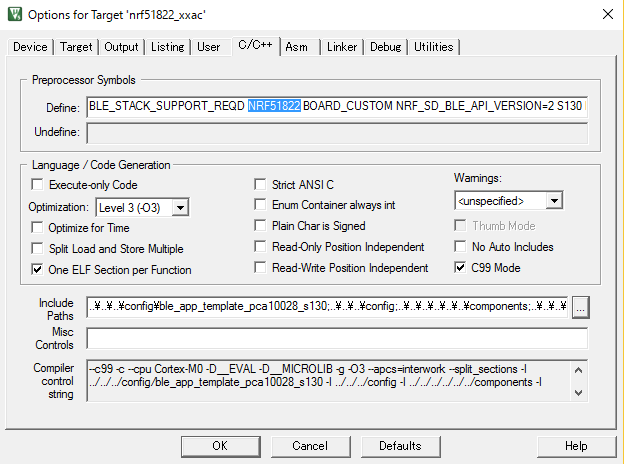Open the Warnings dropdown

tap(509, 201)
